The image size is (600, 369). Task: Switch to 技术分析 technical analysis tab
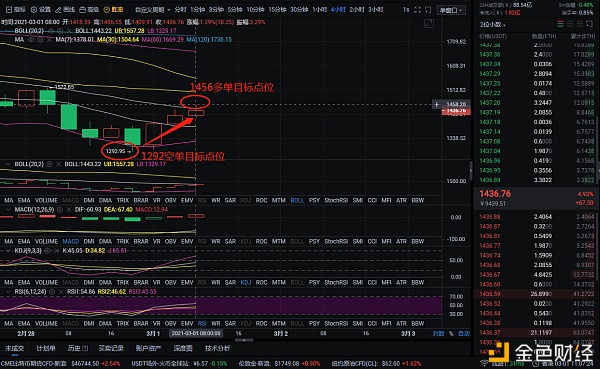point(217,348)
